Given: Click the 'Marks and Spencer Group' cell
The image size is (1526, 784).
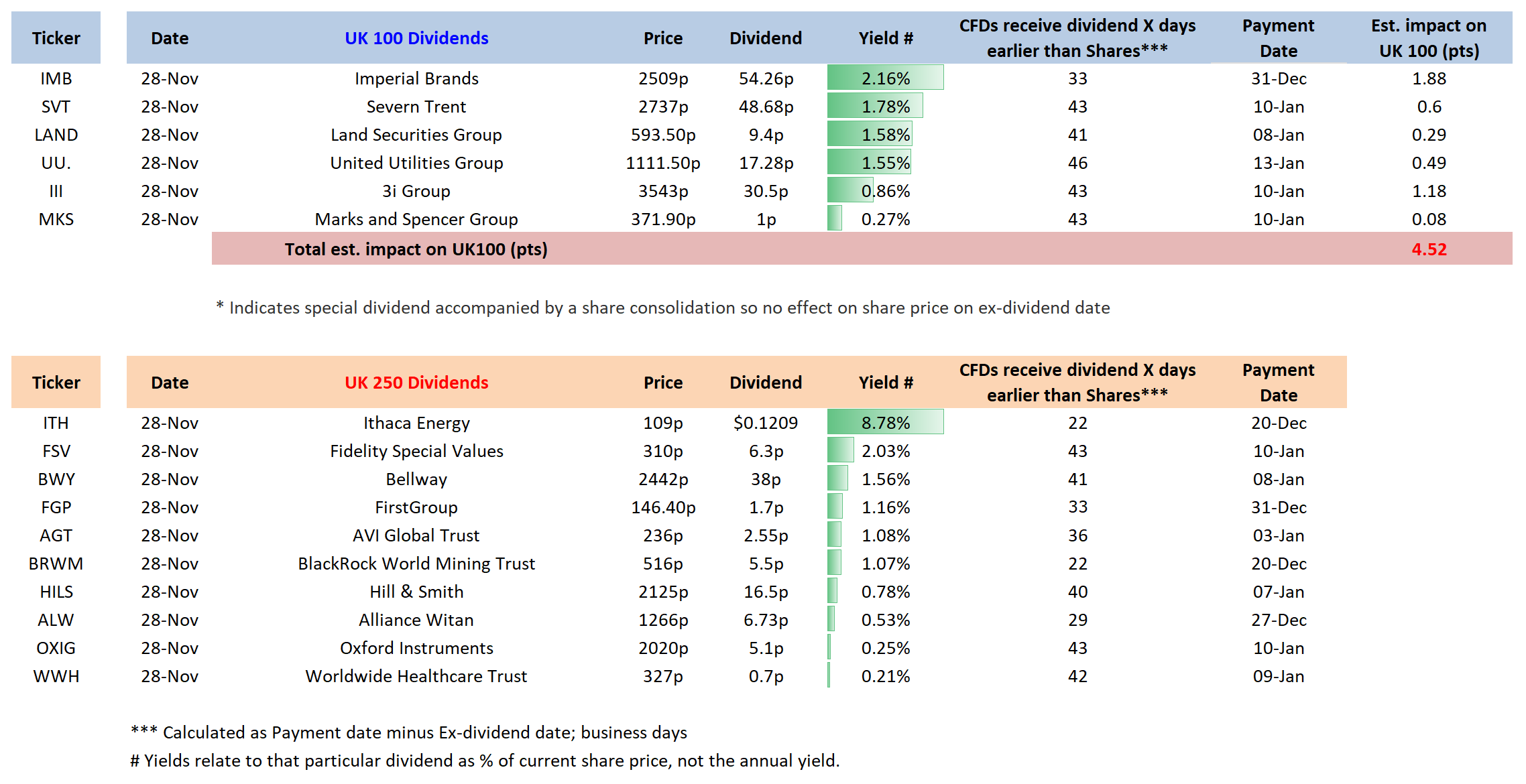Looking at the screenshot, I should pos(416,219).
